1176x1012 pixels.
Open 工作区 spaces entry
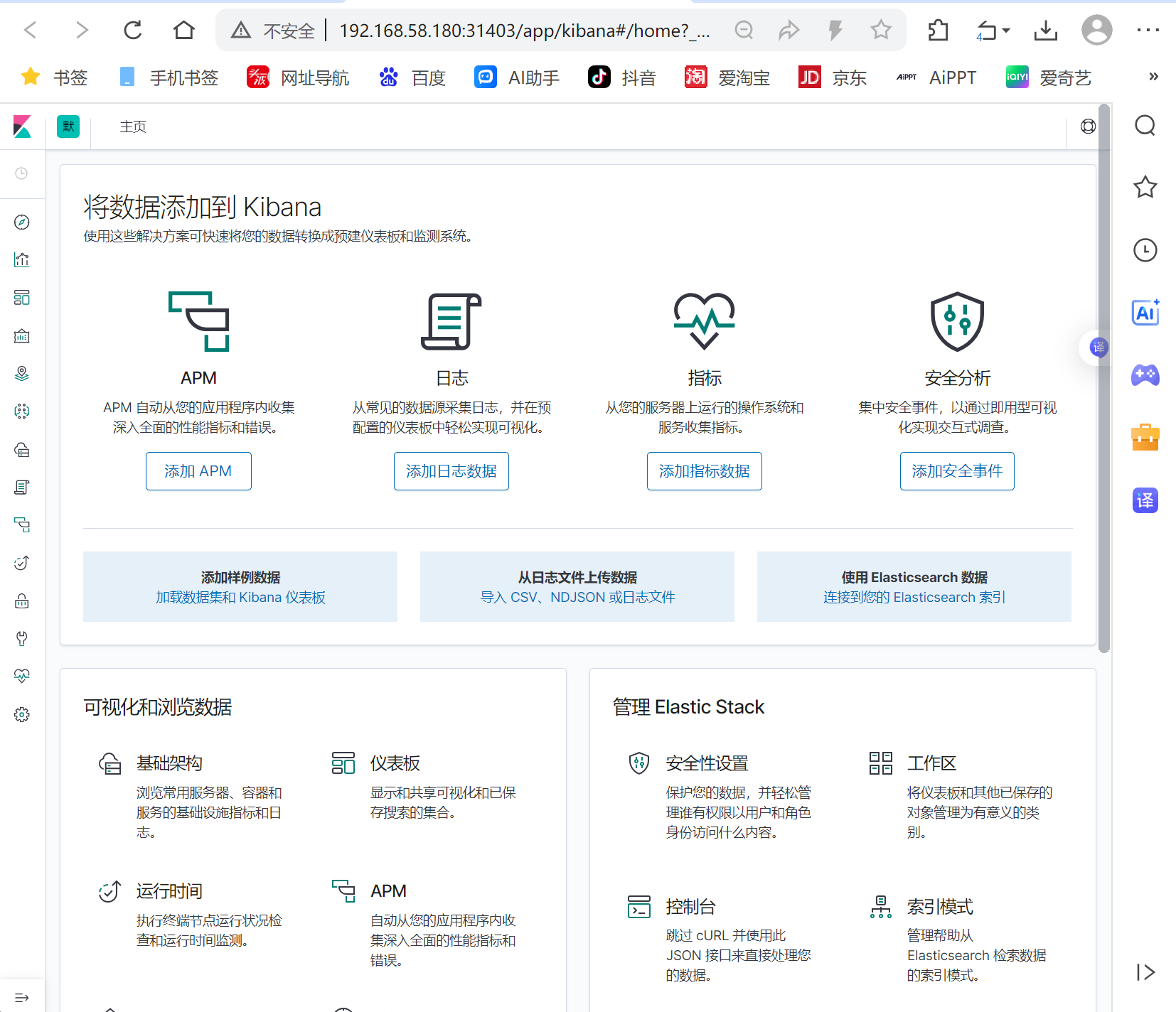click(931, 763)
